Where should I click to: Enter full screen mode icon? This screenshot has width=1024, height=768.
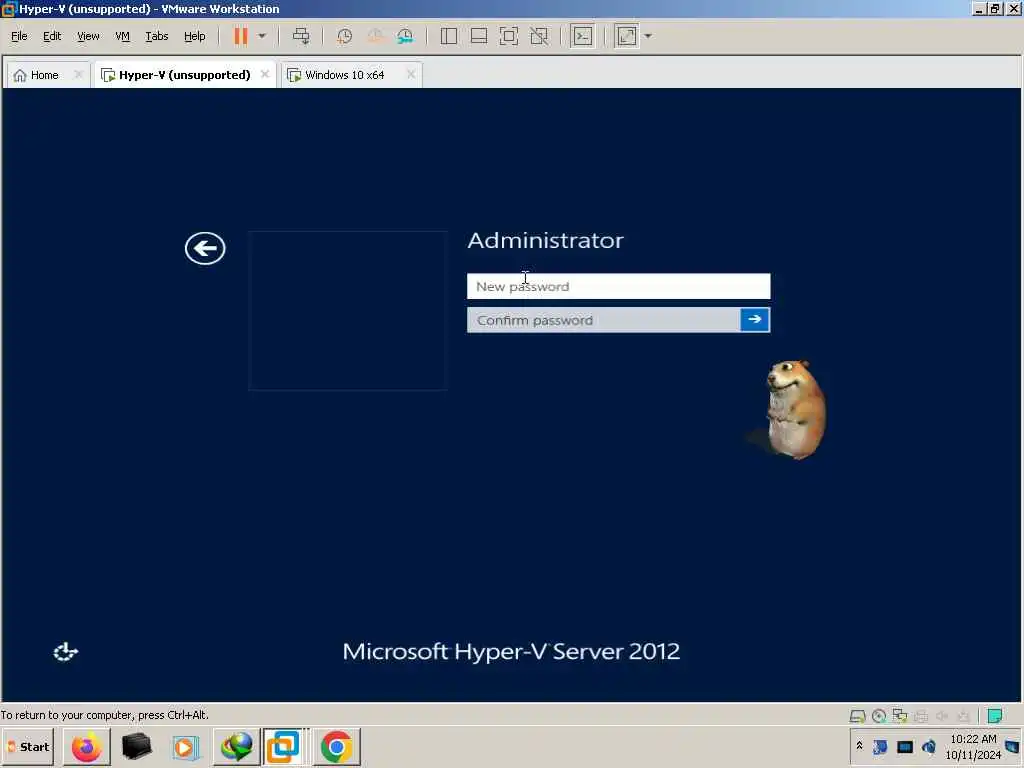[x=509, y=36]
